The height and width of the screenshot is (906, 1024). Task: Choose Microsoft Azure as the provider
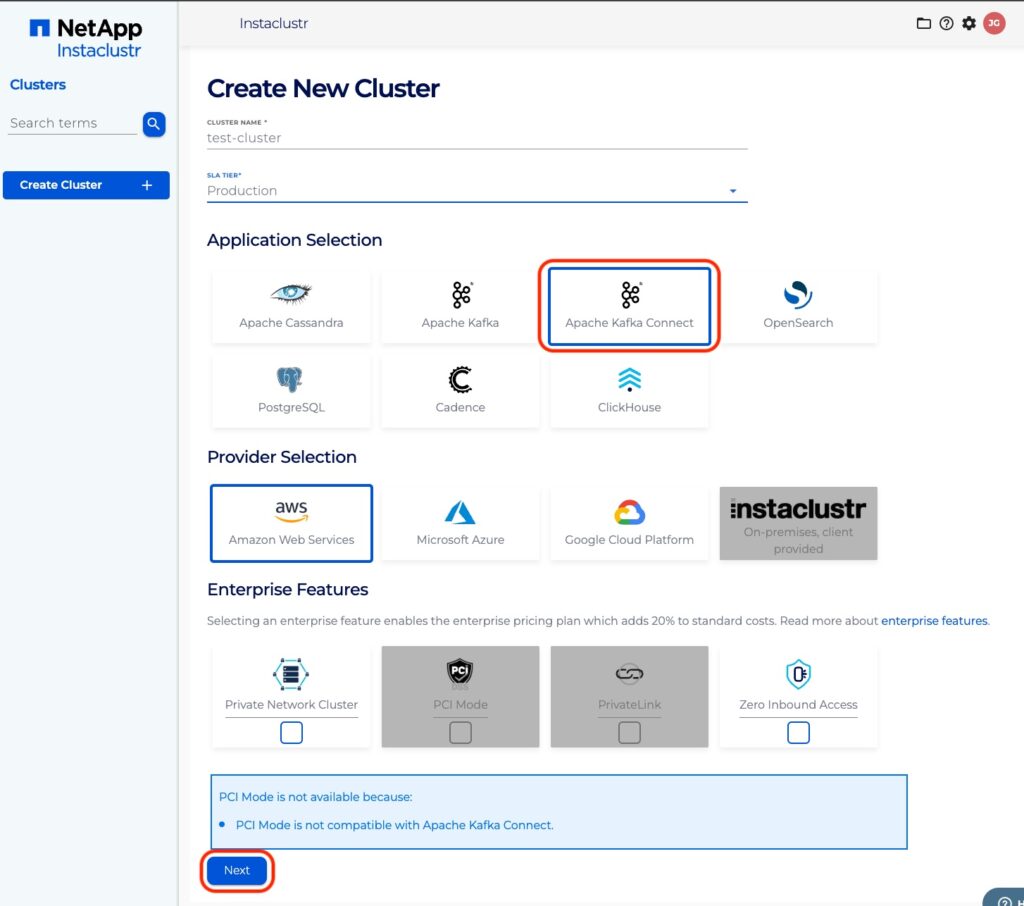point(460,523)
